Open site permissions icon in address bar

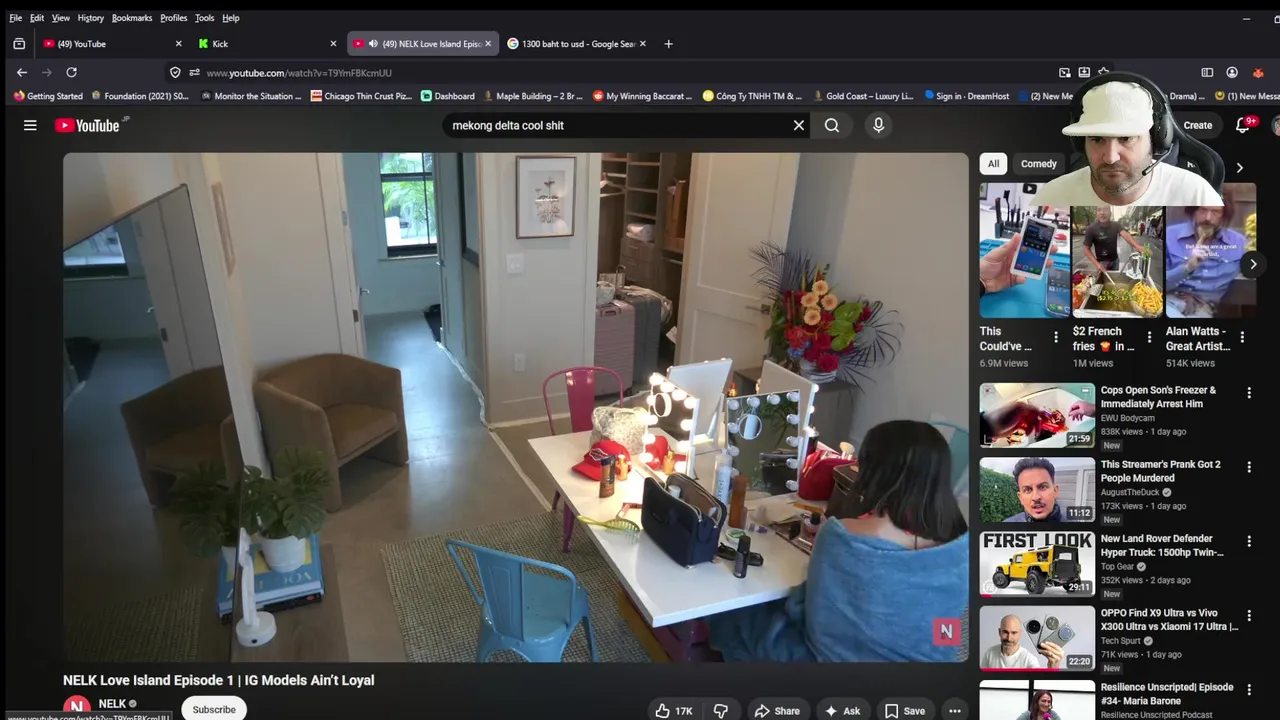click(194, 72)
